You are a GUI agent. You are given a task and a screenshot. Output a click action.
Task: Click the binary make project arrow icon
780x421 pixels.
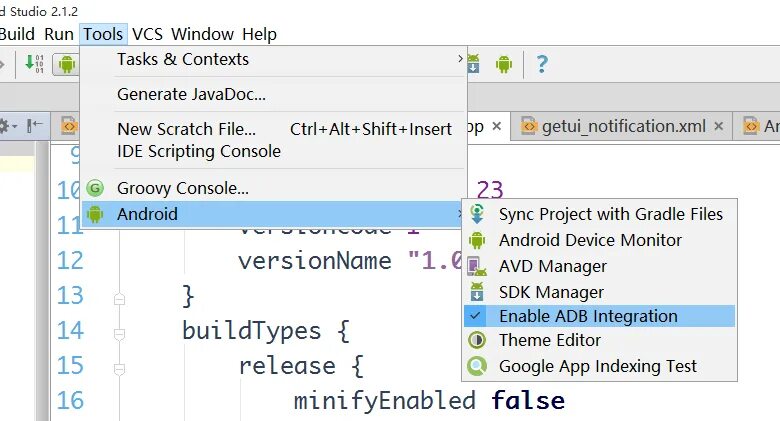pos(33,65)
